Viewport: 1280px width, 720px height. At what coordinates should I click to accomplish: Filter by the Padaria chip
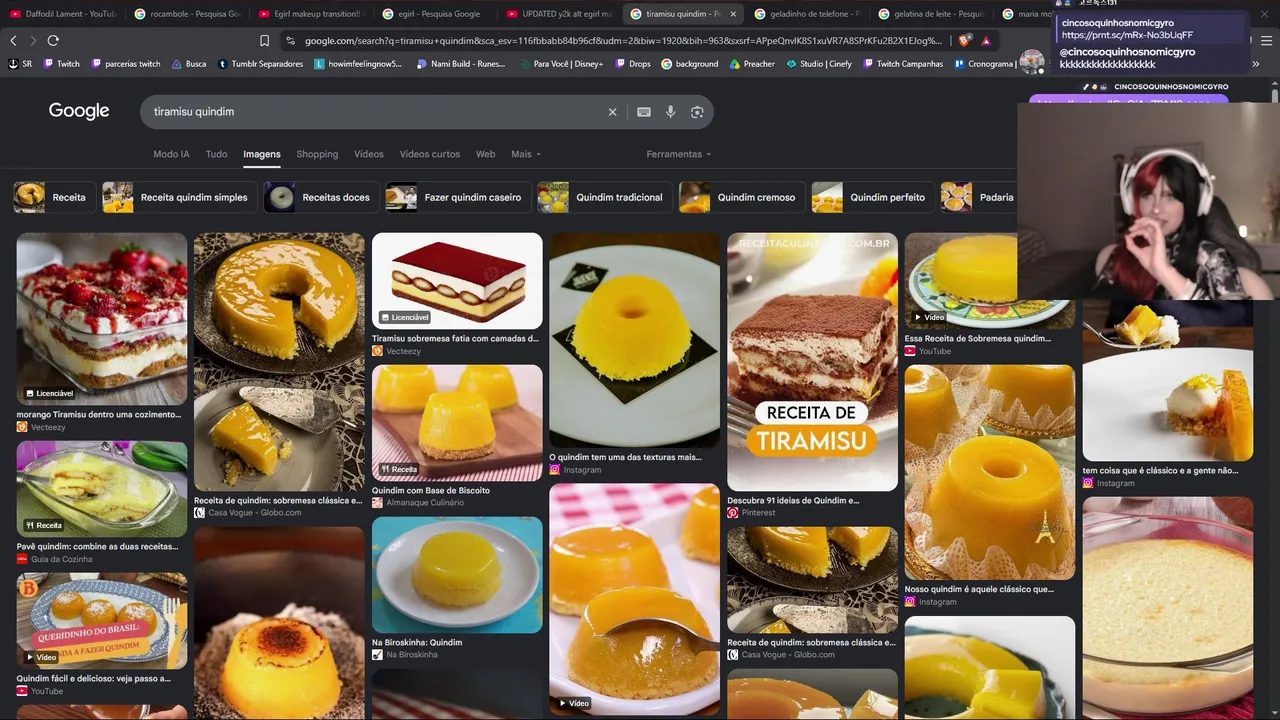click(979, 197)
